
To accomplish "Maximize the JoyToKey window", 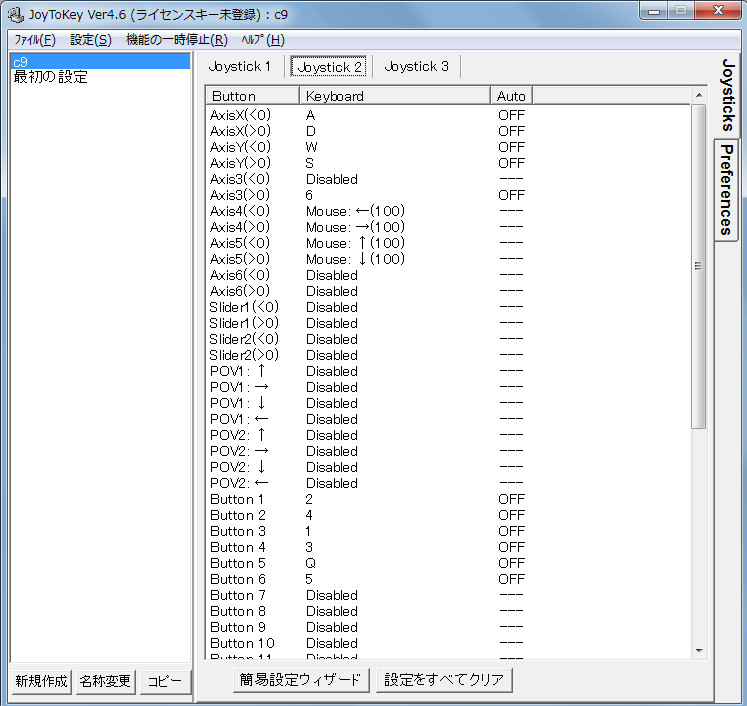I will [x=680, y=10].
